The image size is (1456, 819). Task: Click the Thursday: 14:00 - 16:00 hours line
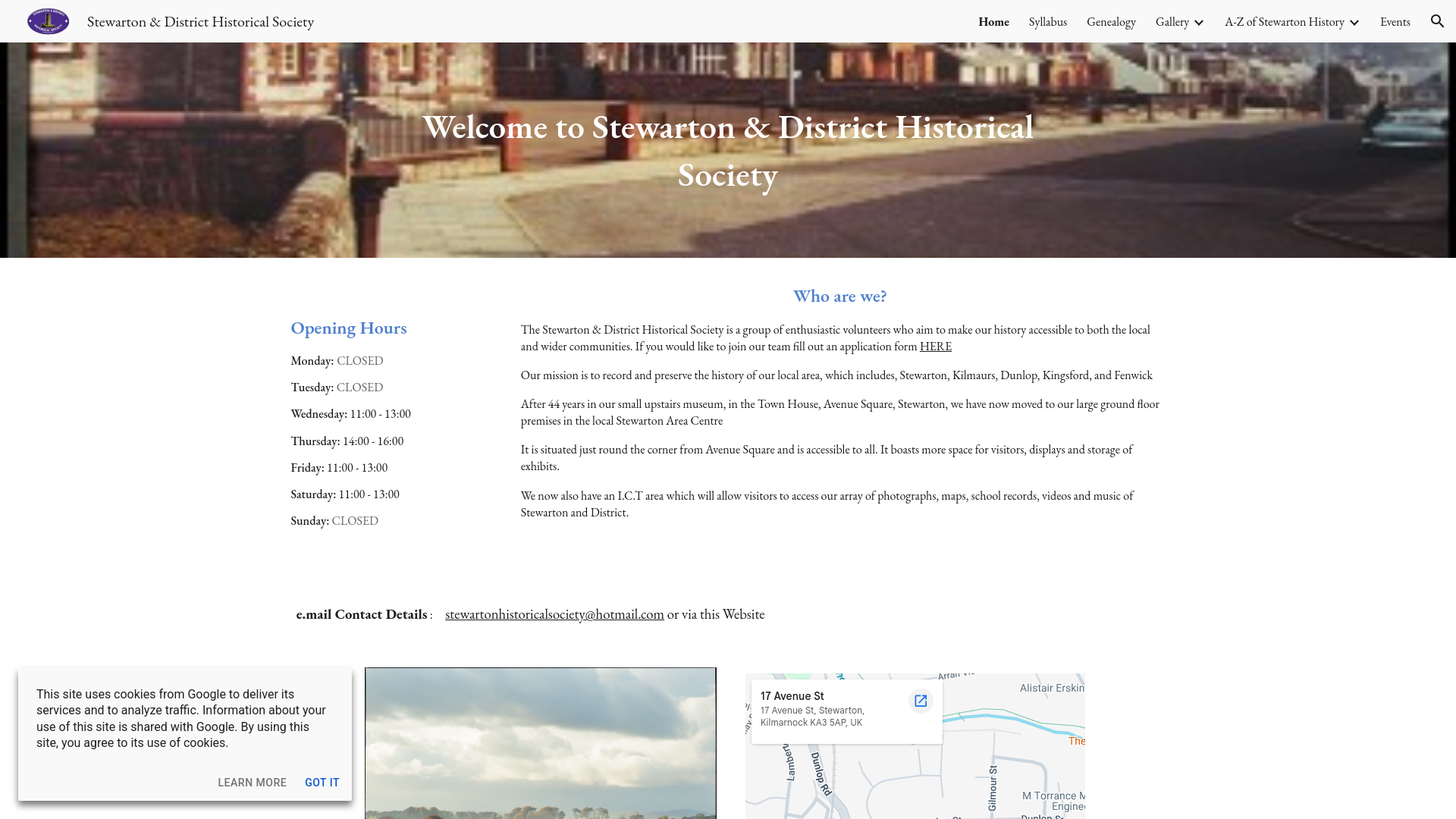(347, 441)
